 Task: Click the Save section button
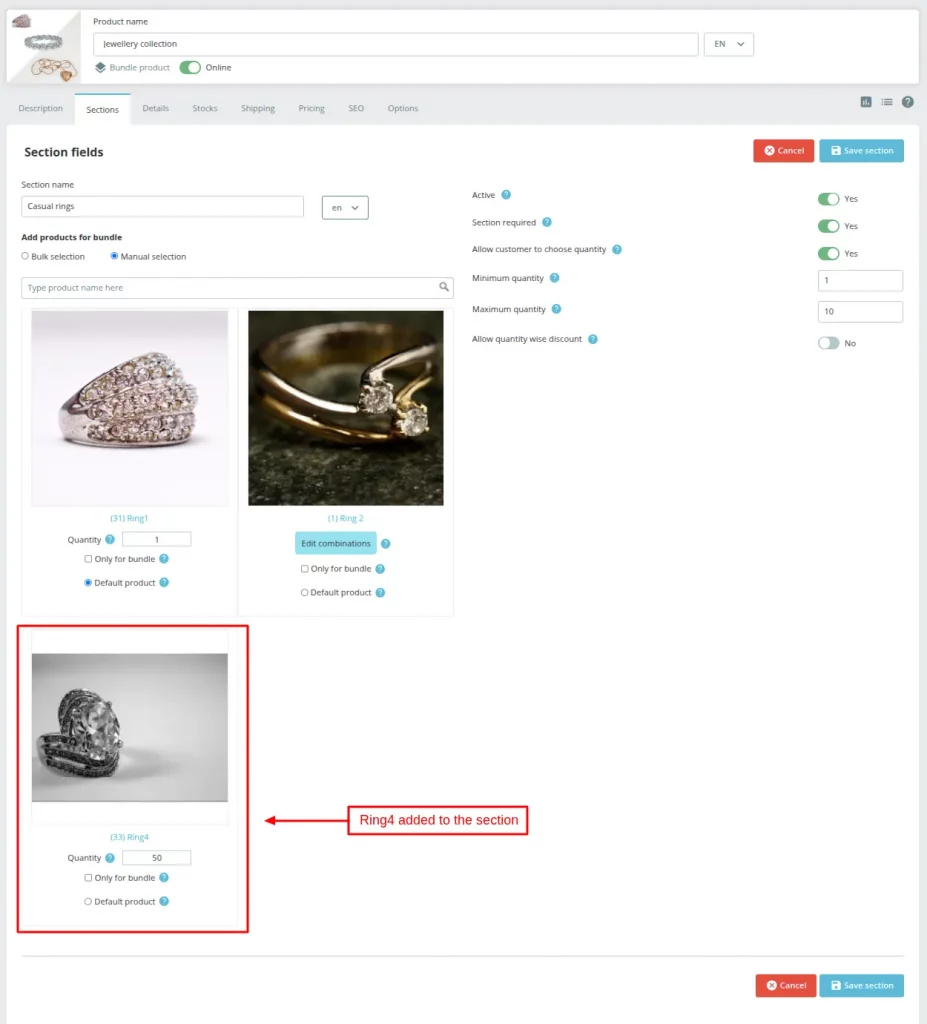[861, 150]
